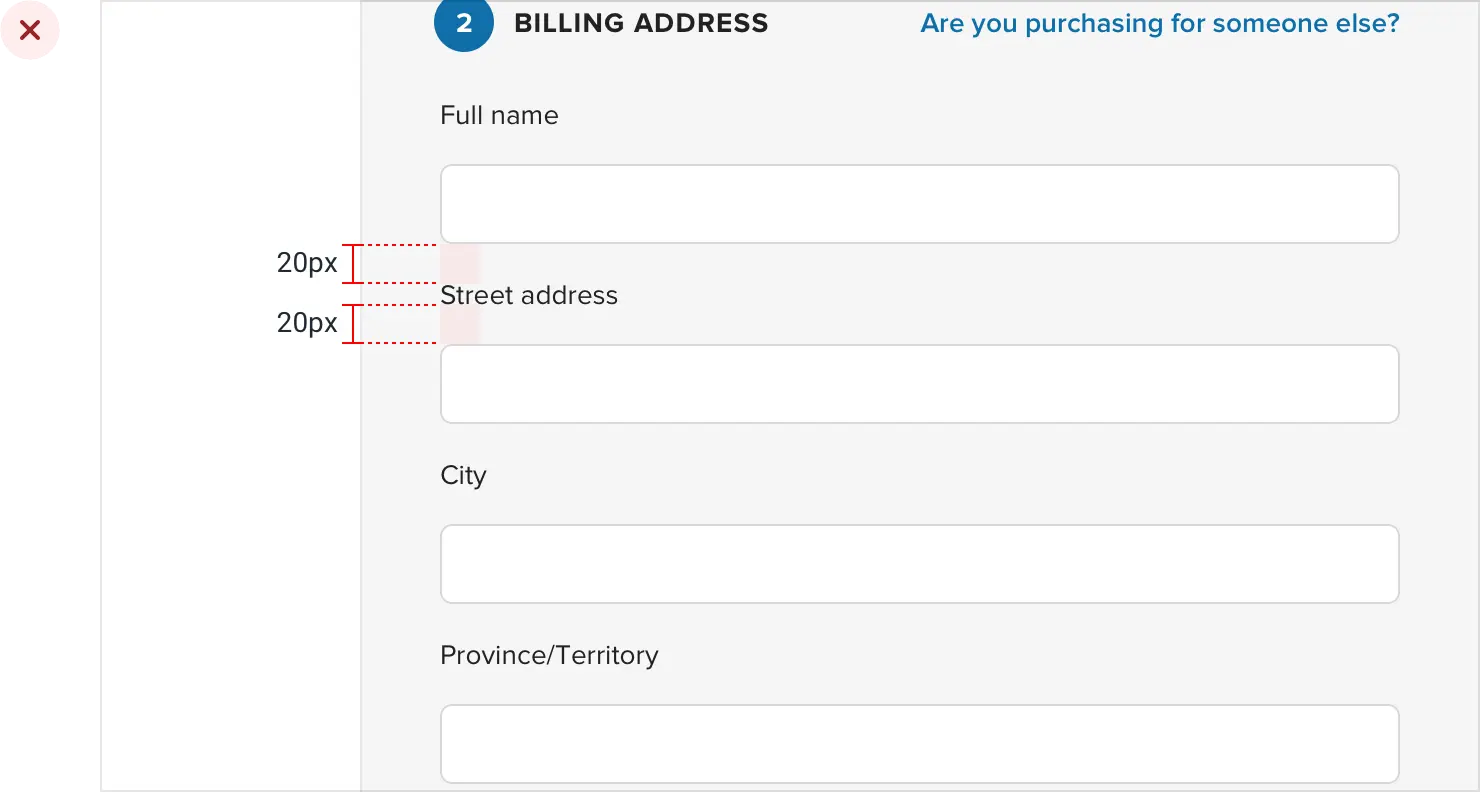Open the "Are you purchasing for someone else?" link
1480x792 pixels.
[x=1159, y=23]
